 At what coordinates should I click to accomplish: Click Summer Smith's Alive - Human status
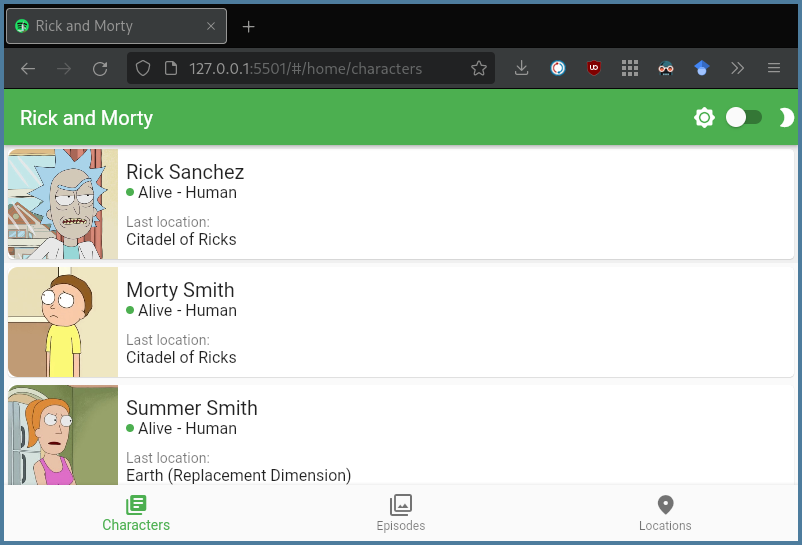(182, 429)
